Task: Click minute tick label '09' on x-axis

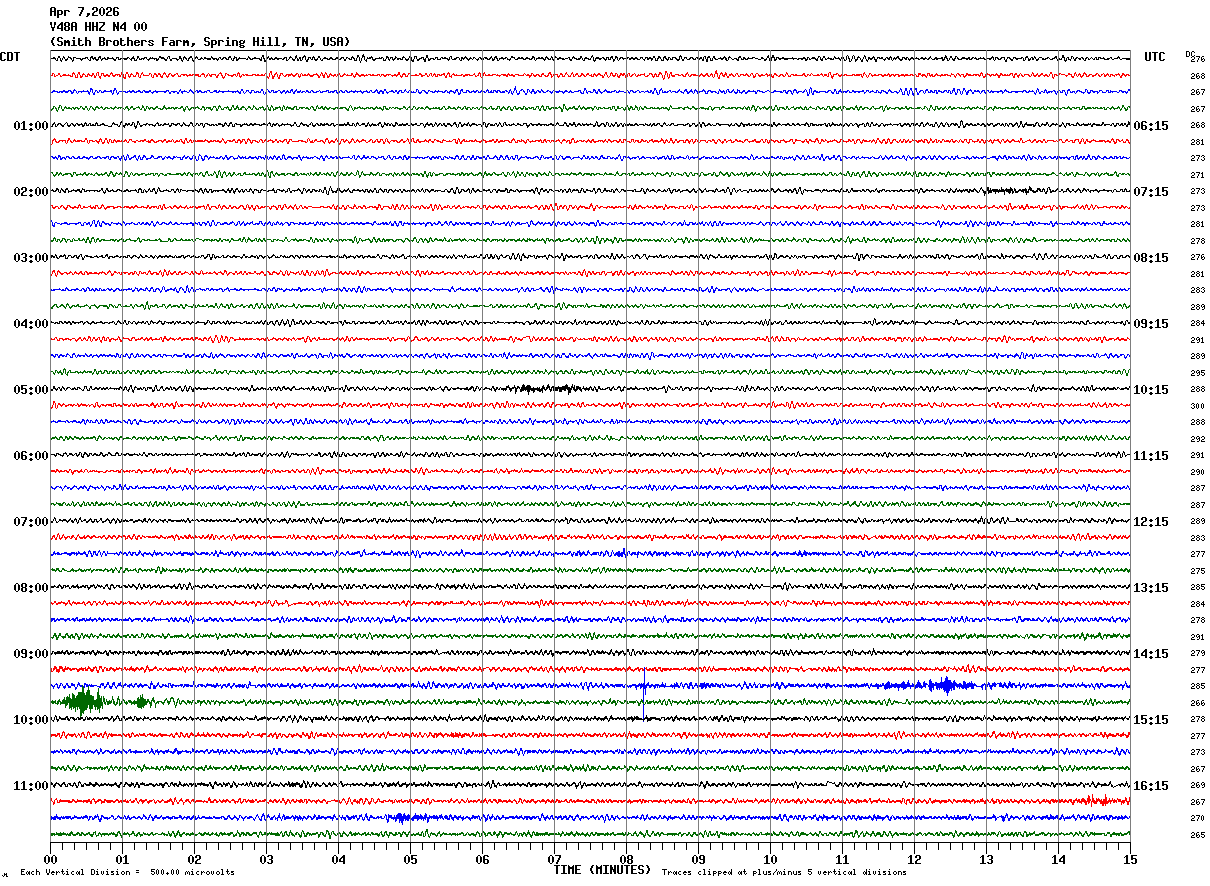Action: (x=698, y=859)
